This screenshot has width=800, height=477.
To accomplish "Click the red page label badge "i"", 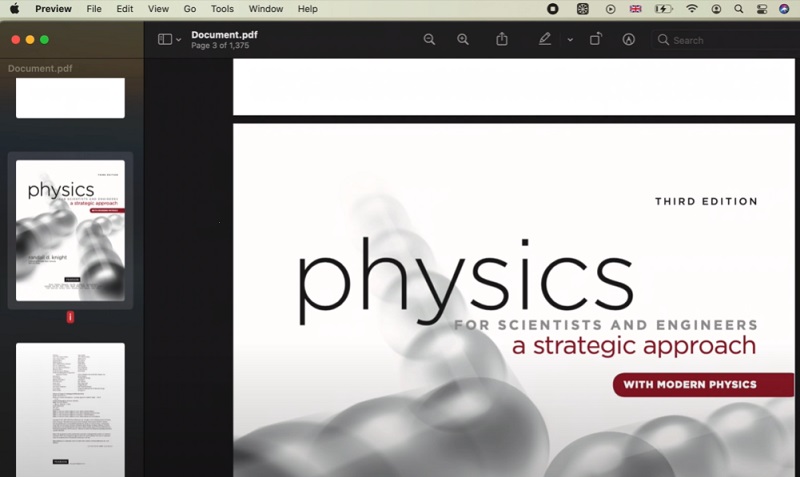I will pyautogui.click(x=70, y=317).
